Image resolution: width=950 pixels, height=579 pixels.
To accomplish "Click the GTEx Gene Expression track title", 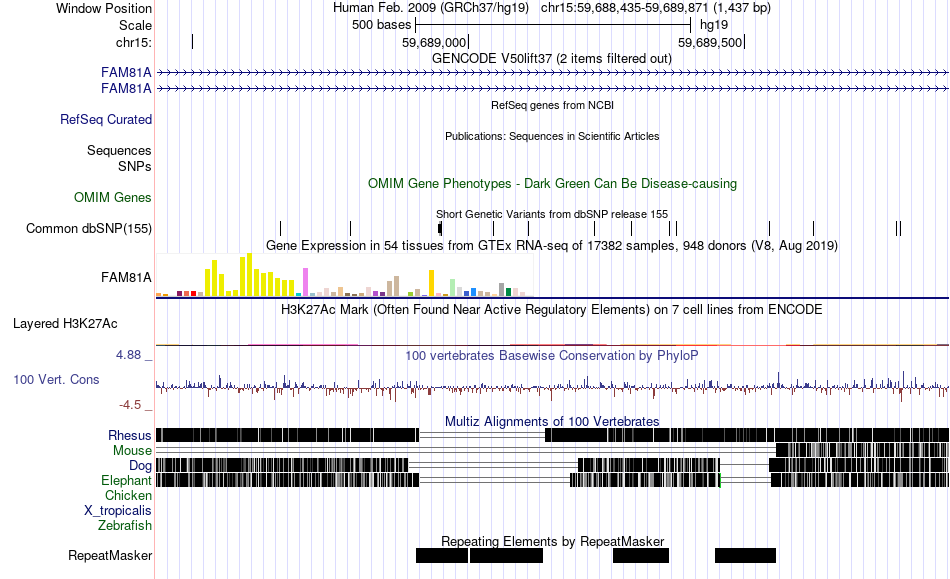I will [x=552, y=245].
